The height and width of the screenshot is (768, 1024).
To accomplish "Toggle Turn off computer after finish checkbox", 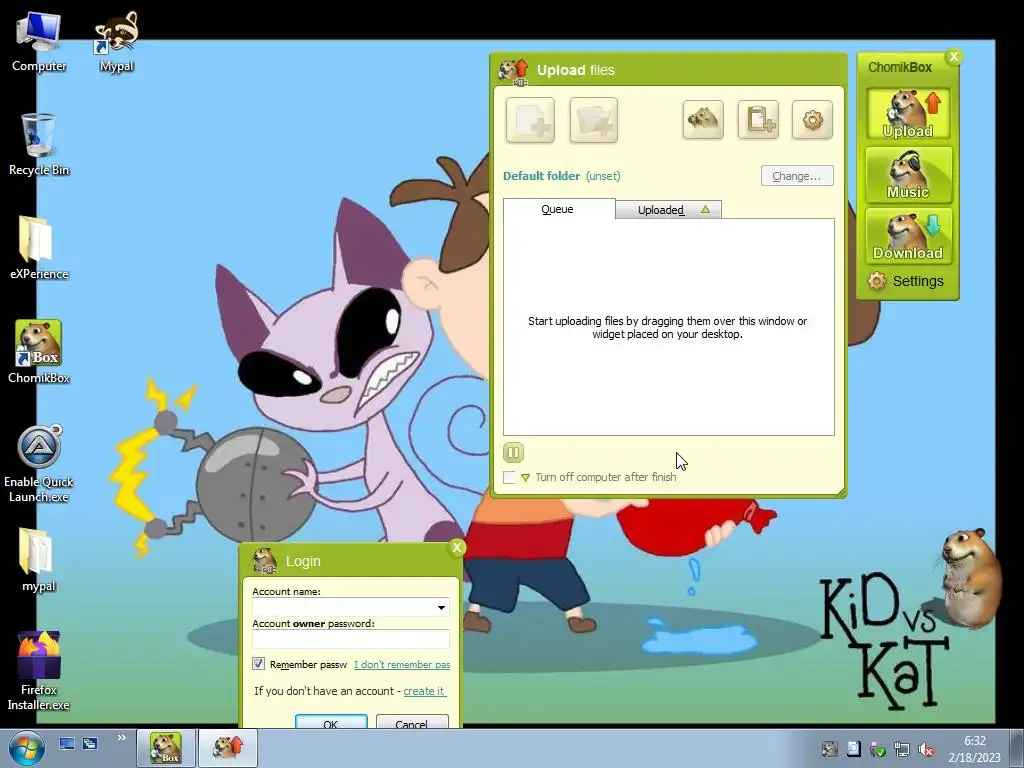I will pos(509,477).
